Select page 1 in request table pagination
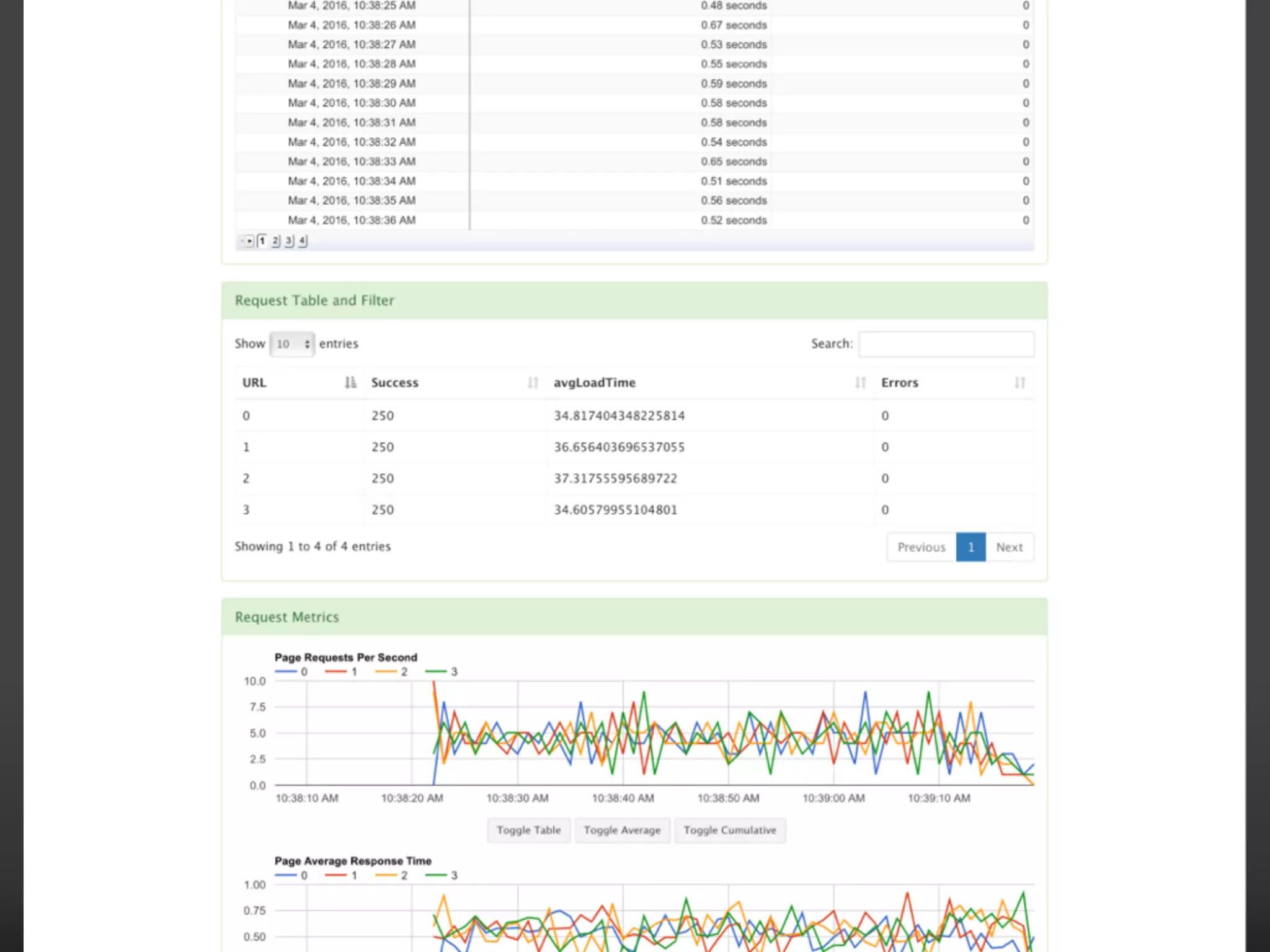Screen dimensions: 1270x952 pyautogui.click(x=970, y=547)
